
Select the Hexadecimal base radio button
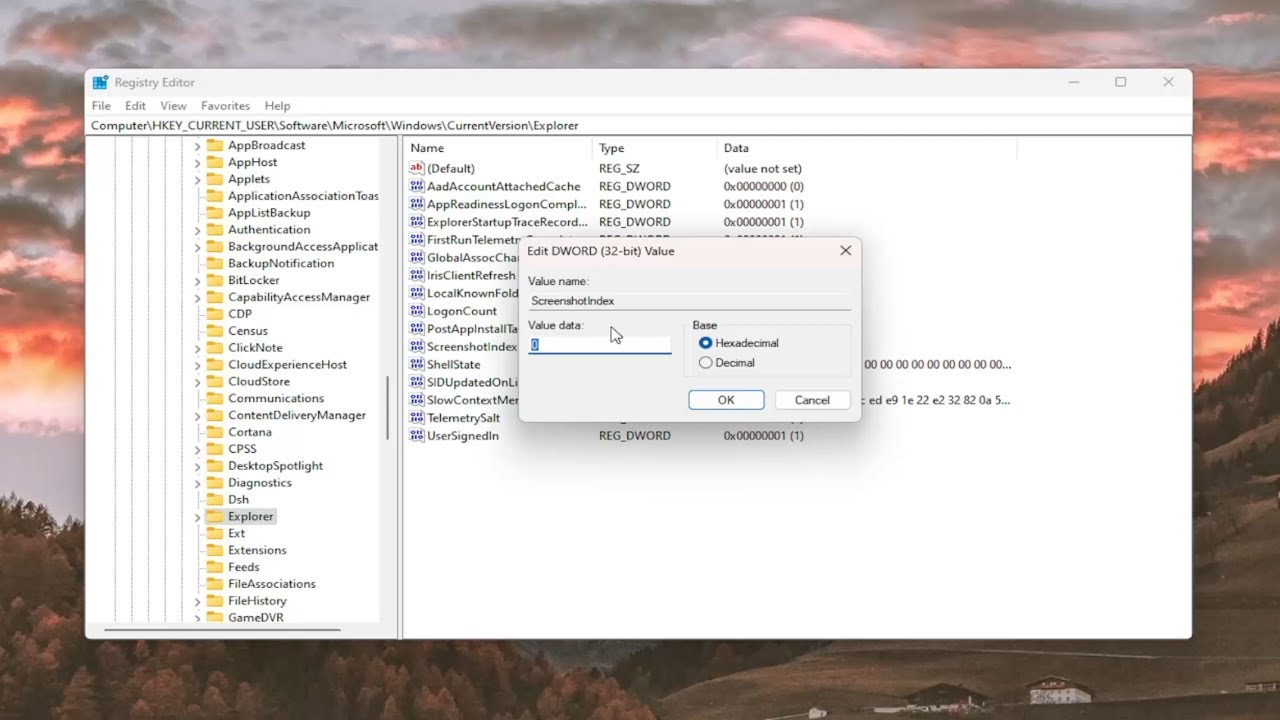point(706,343)
